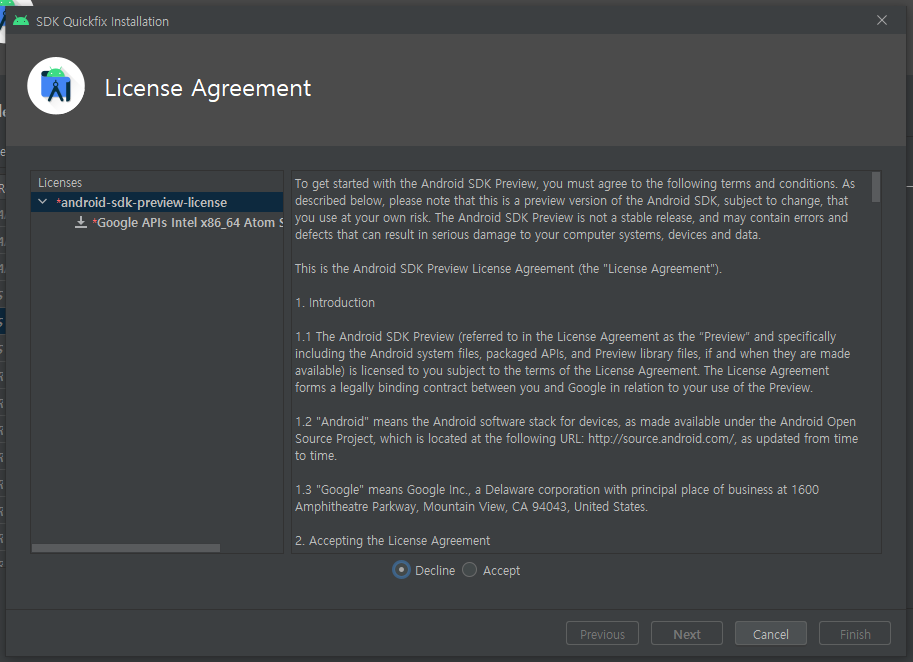Click the Android head icon in title bar
This screenshot has width=913, height=662.
point(21,21)
